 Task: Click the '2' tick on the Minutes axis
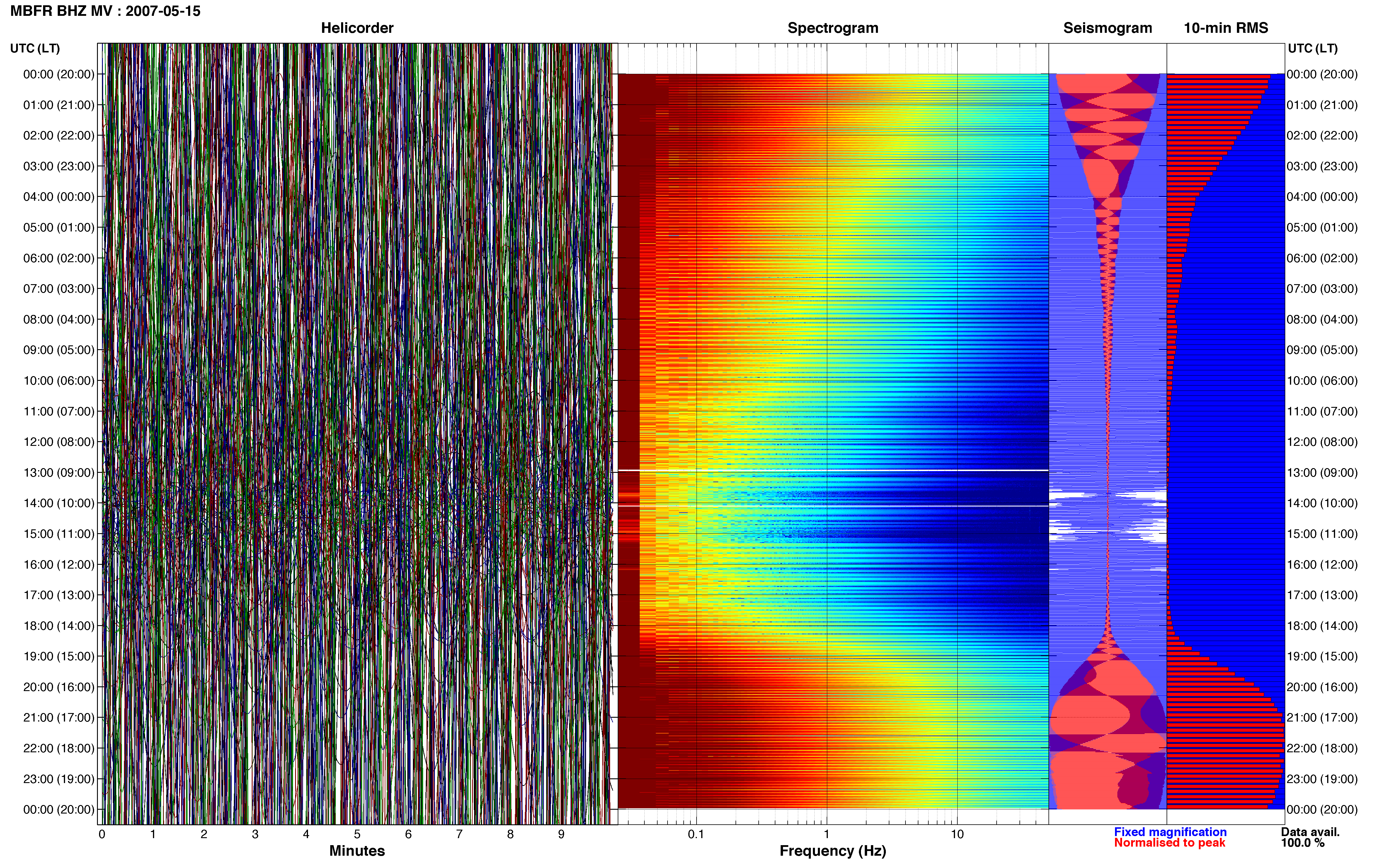[204, 835]
